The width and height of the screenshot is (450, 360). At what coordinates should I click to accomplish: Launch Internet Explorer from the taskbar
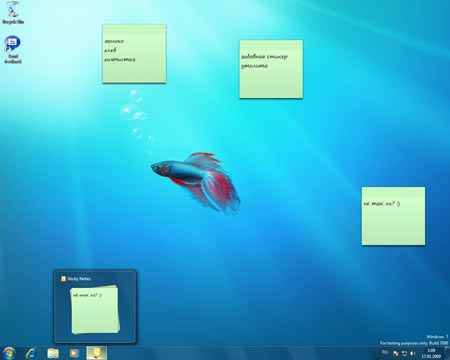(32, 353)
